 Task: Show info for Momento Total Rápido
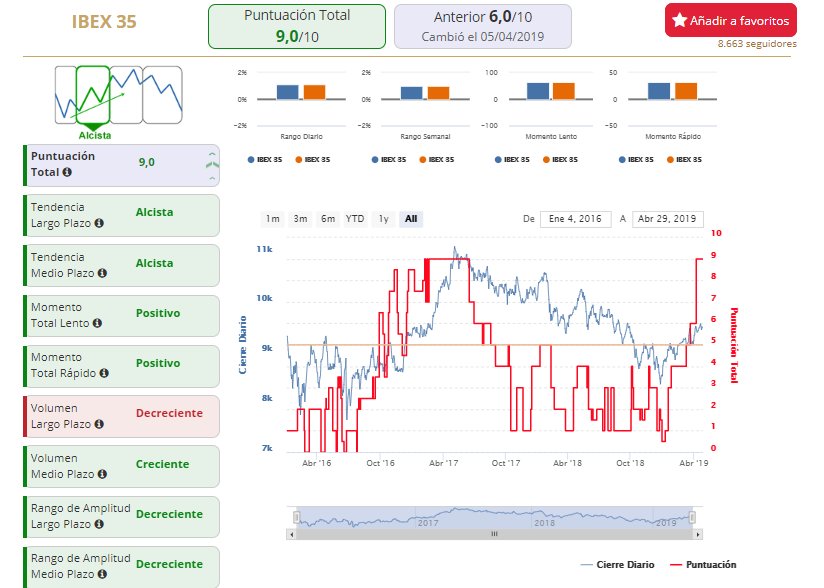click(x=104, y=373)
